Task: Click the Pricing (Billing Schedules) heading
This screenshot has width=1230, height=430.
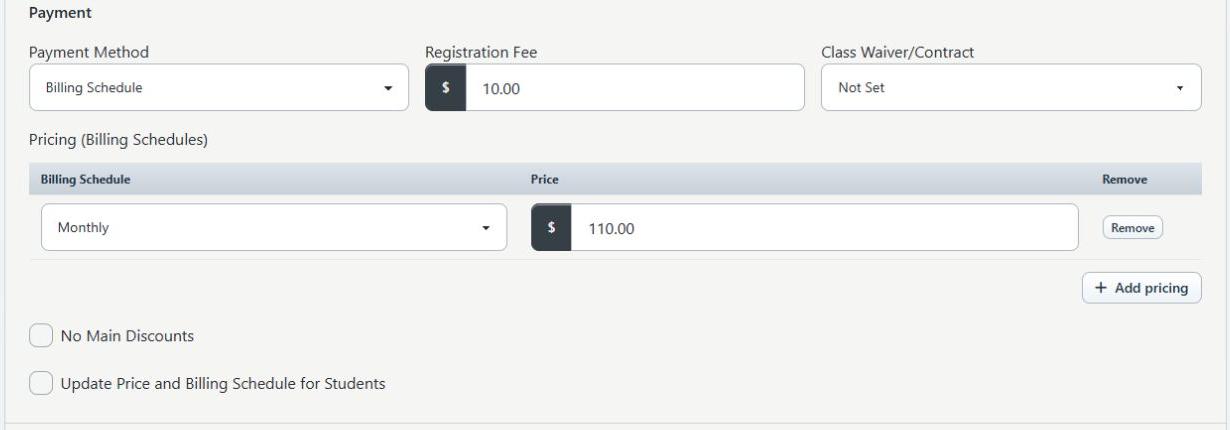Action: coord(118,140)
